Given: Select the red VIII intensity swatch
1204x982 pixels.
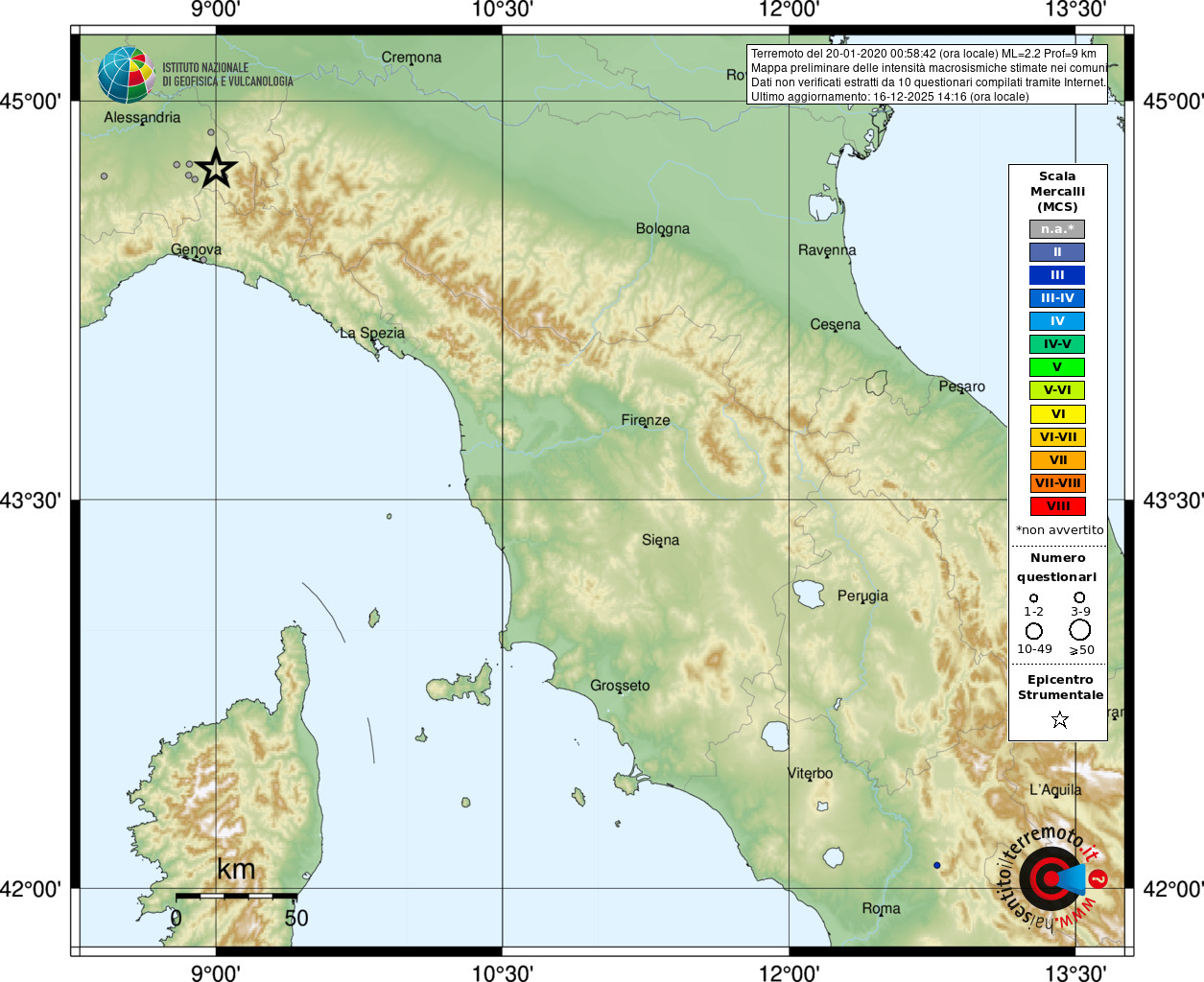Looking at the screenshot, I should (x=1057, y=506).
